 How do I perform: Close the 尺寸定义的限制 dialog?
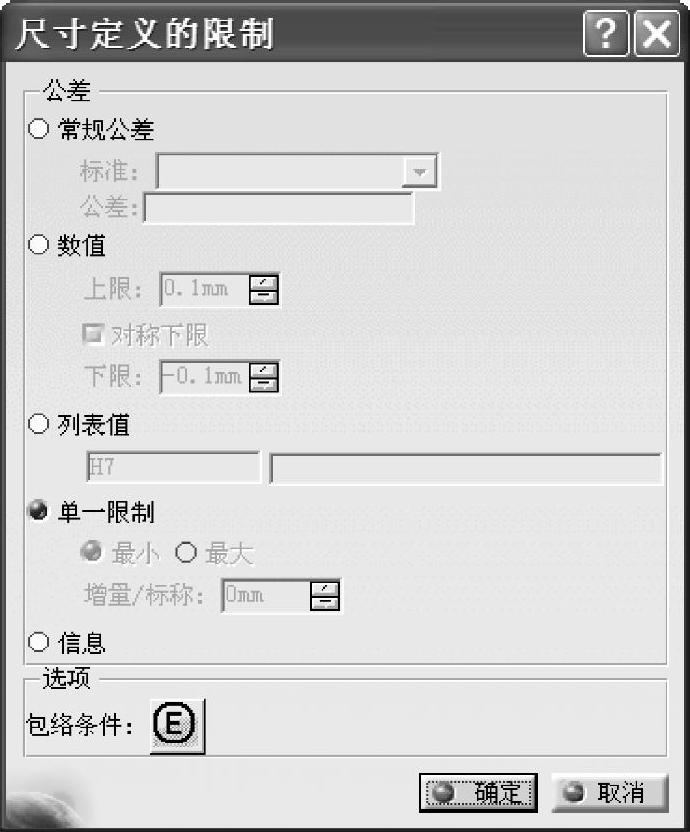pyautogui.click(x=657, y=36)
